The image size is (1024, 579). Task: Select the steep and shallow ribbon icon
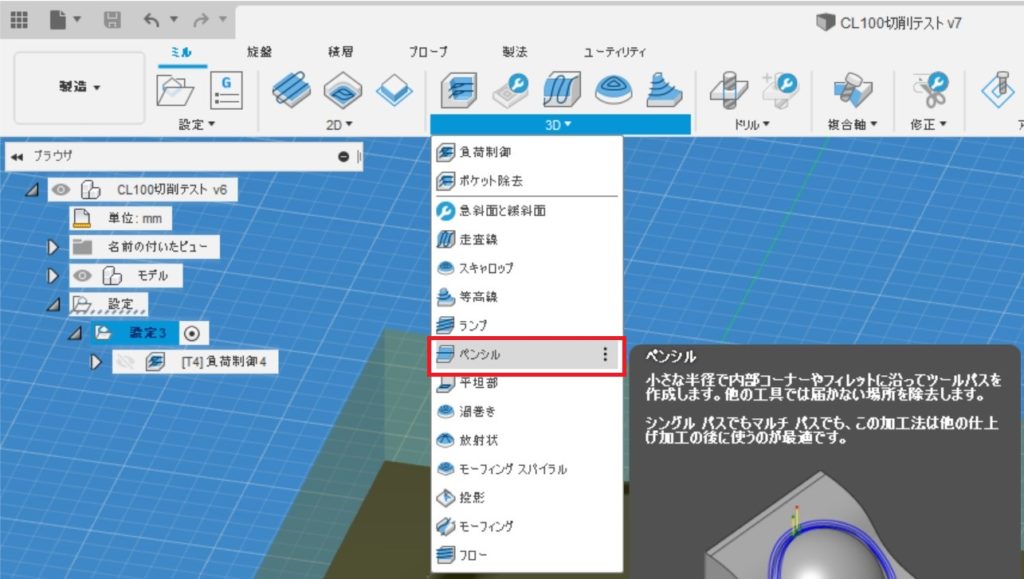(510, 89)
